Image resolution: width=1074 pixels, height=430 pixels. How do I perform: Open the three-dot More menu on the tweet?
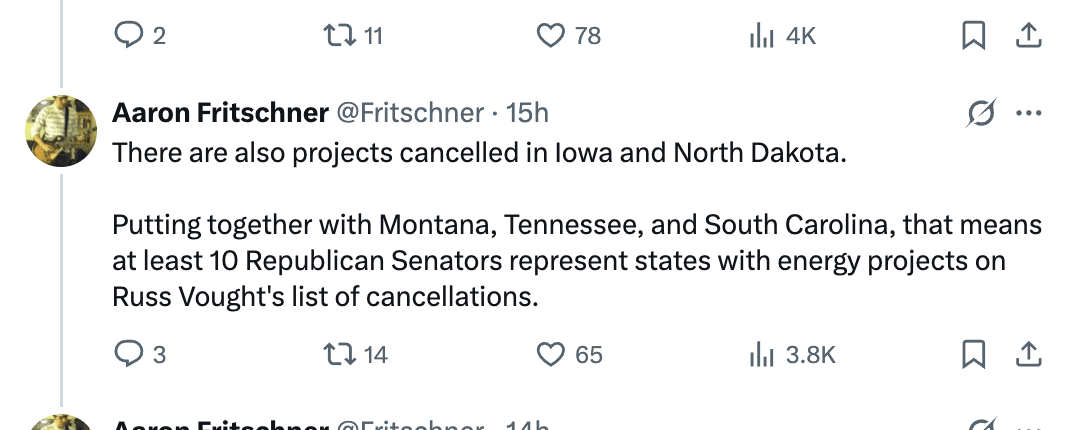(1028, 114)
